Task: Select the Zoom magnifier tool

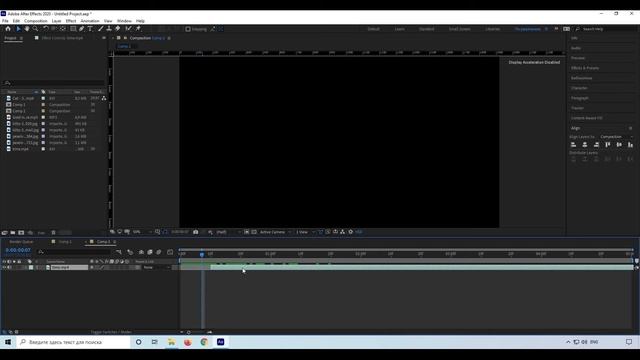Action: click(36, 29)
